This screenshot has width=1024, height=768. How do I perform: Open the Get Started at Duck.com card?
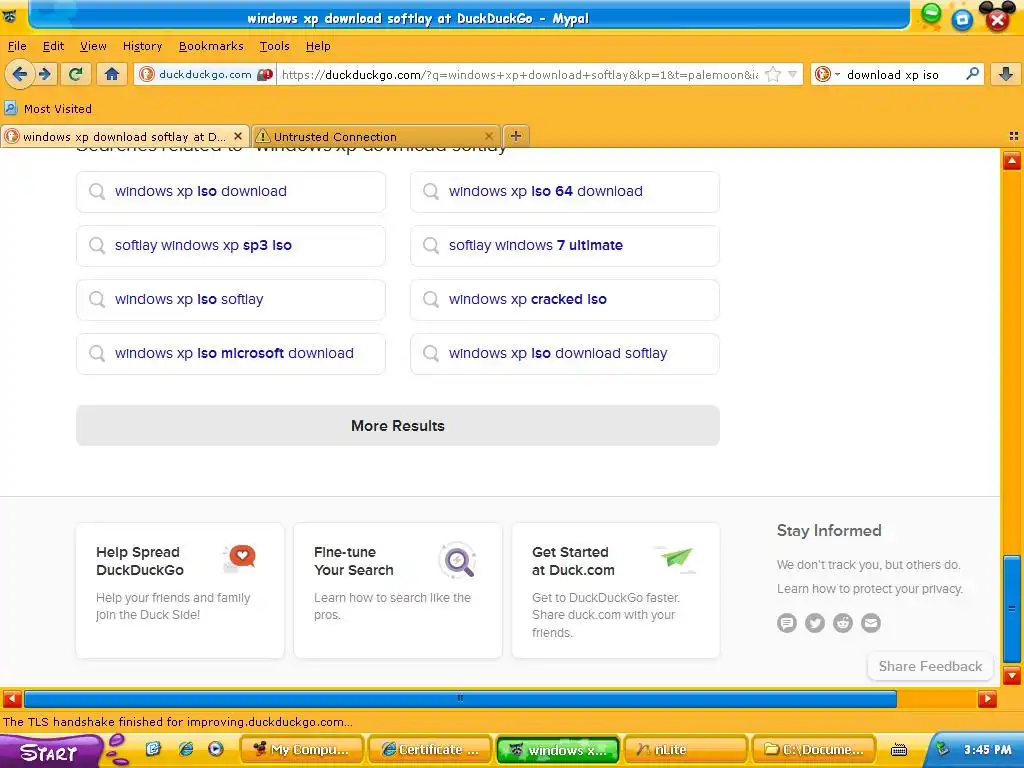click(616, 590)
